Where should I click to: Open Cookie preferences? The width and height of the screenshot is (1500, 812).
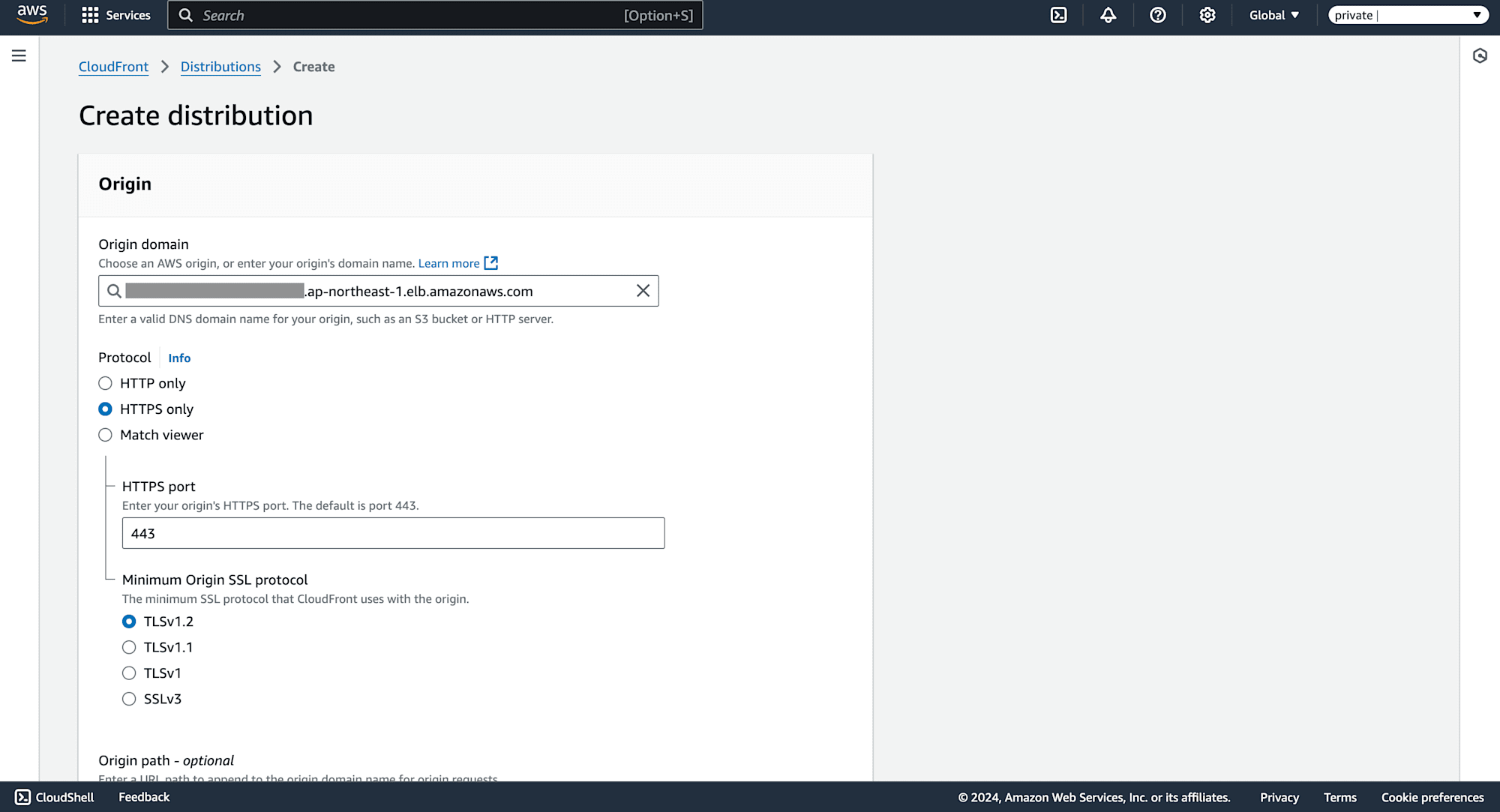pyautogui.click(x=1432, y=798)
